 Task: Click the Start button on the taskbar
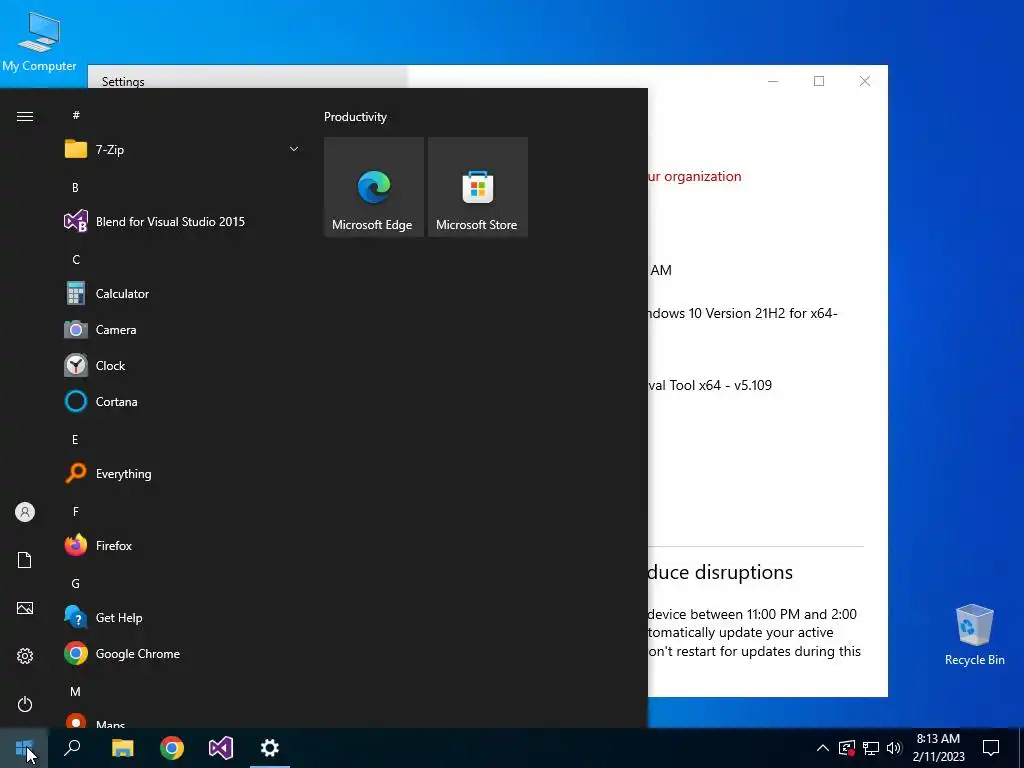click(24, 748)
